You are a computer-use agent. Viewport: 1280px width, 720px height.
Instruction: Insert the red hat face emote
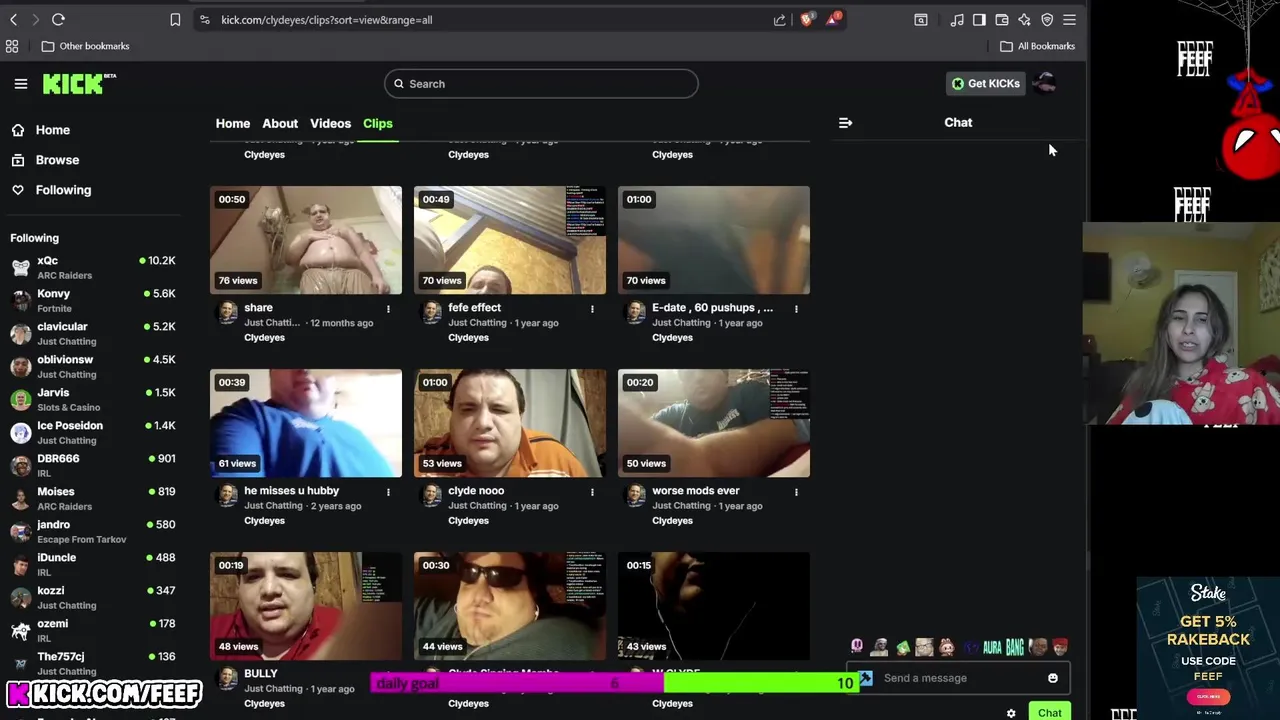pos(1060,647)
